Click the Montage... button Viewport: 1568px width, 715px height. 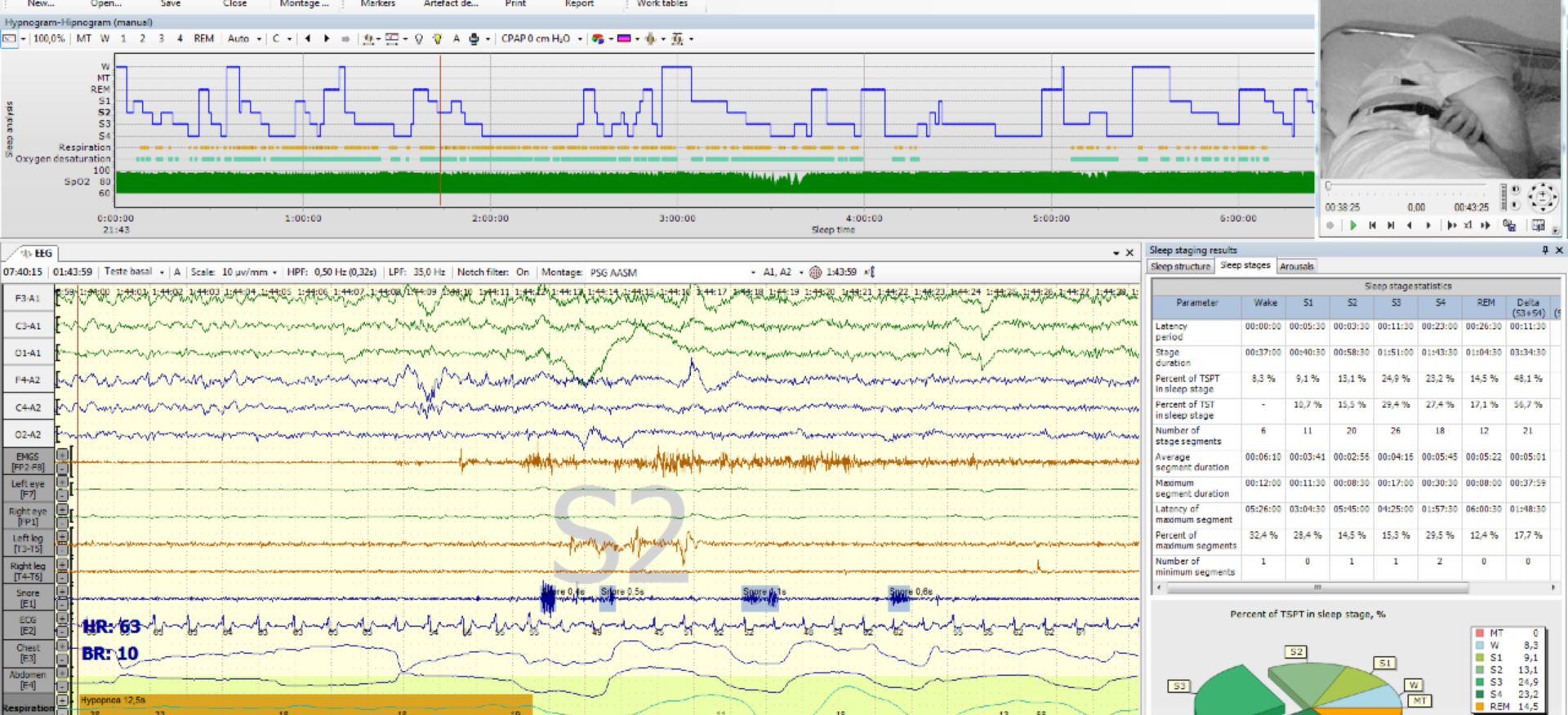[x=304, y=3]
